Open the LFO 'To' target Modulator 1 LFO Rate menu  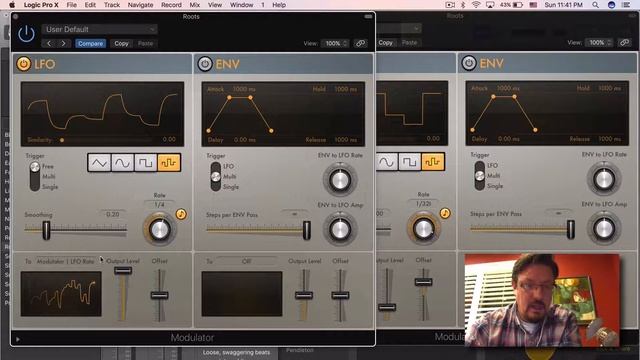[x=65, y=261]
